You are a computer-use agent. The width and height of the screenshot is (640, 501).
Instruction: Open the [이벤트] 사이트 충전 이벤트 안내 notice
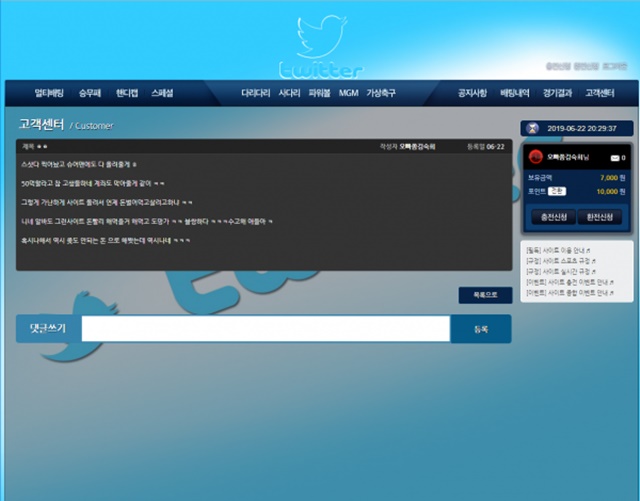(570, 282)
